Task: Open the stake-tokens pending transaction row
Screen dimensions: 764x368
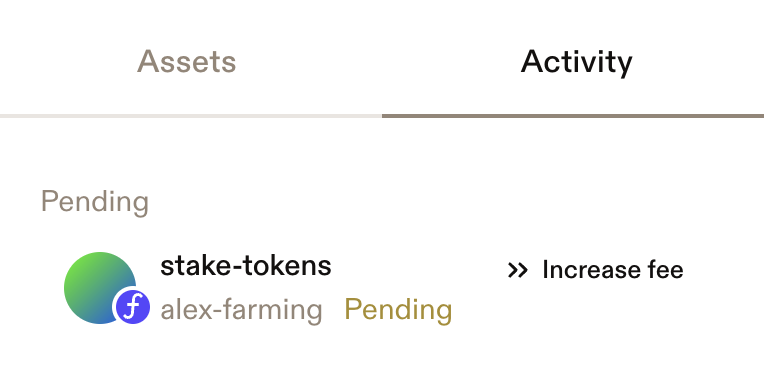Action: click(382, 288)
